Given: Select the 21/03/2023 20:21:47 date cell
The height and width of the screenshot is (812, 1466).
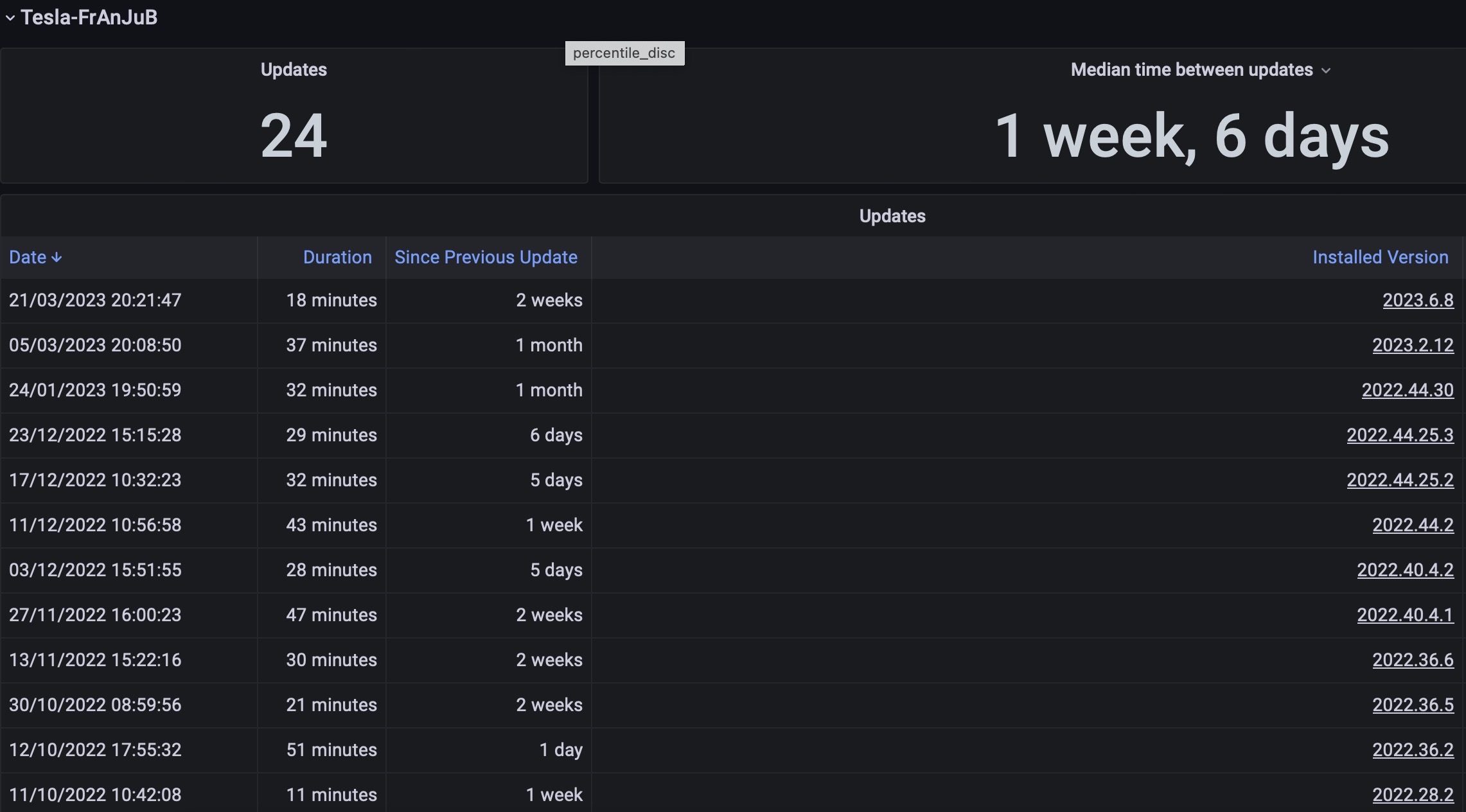Looking at the screenshot, I should [95, 301].
